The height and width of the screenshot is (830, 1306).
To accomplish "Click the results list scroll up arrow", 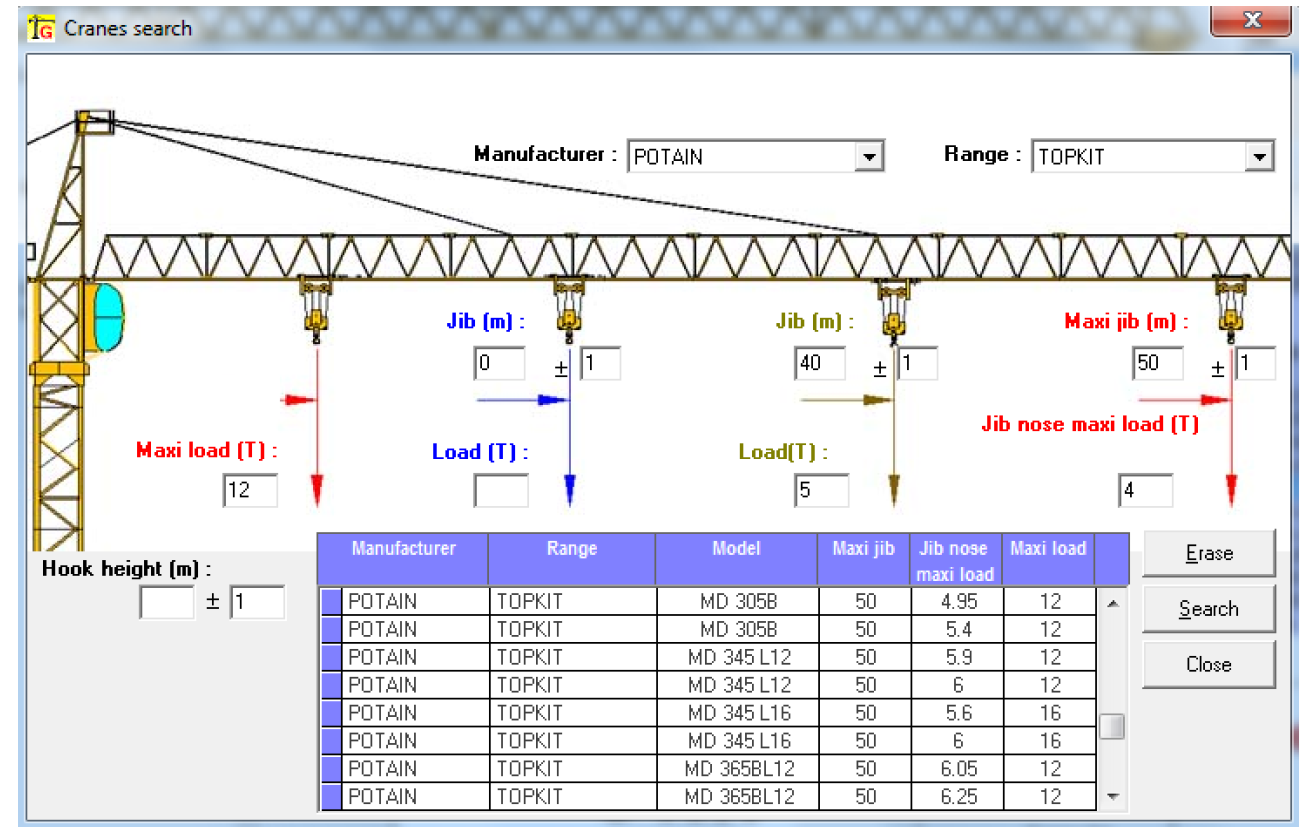I will tap(1113, 603).
